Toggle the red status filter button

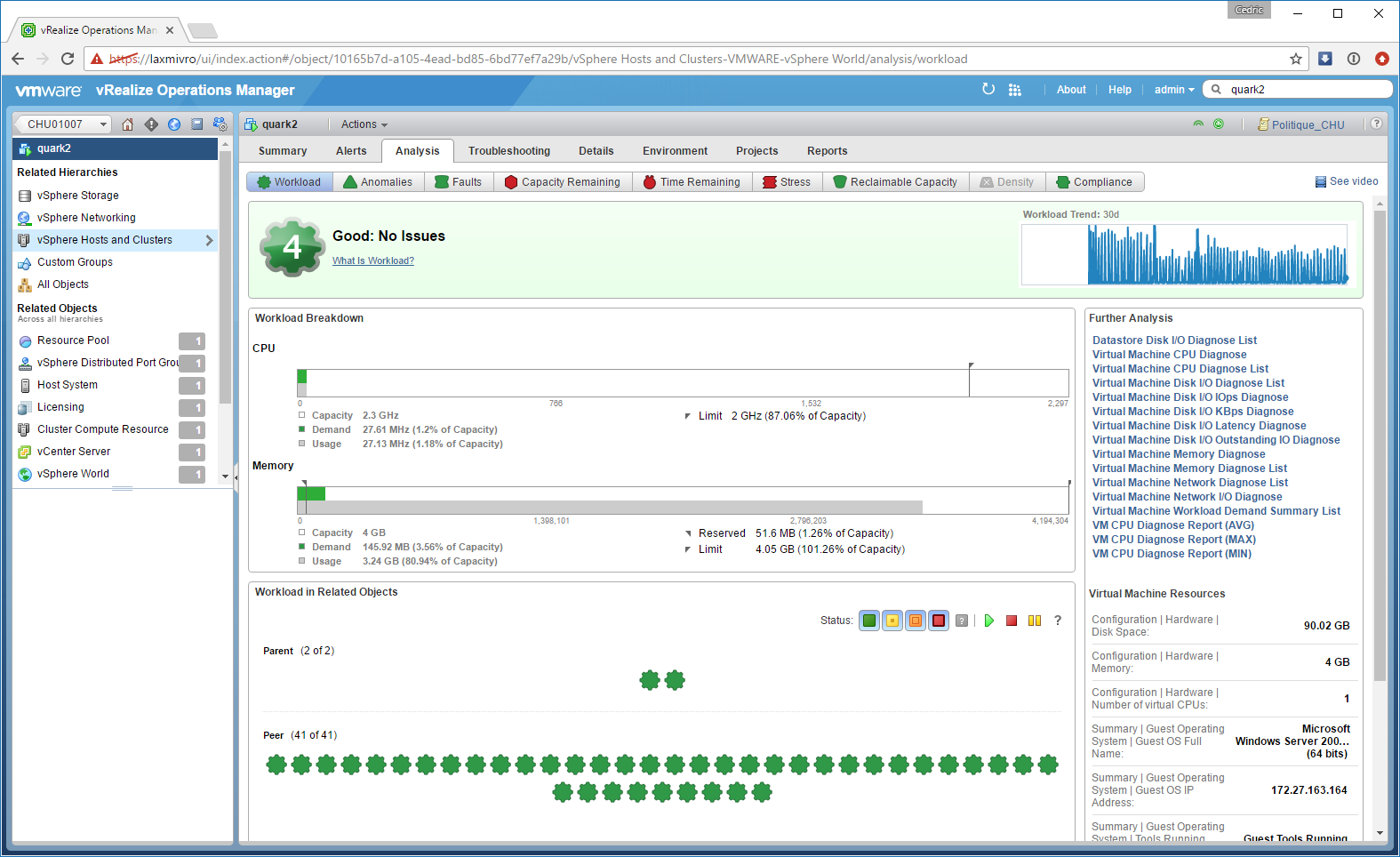click(x=939, y=621)
